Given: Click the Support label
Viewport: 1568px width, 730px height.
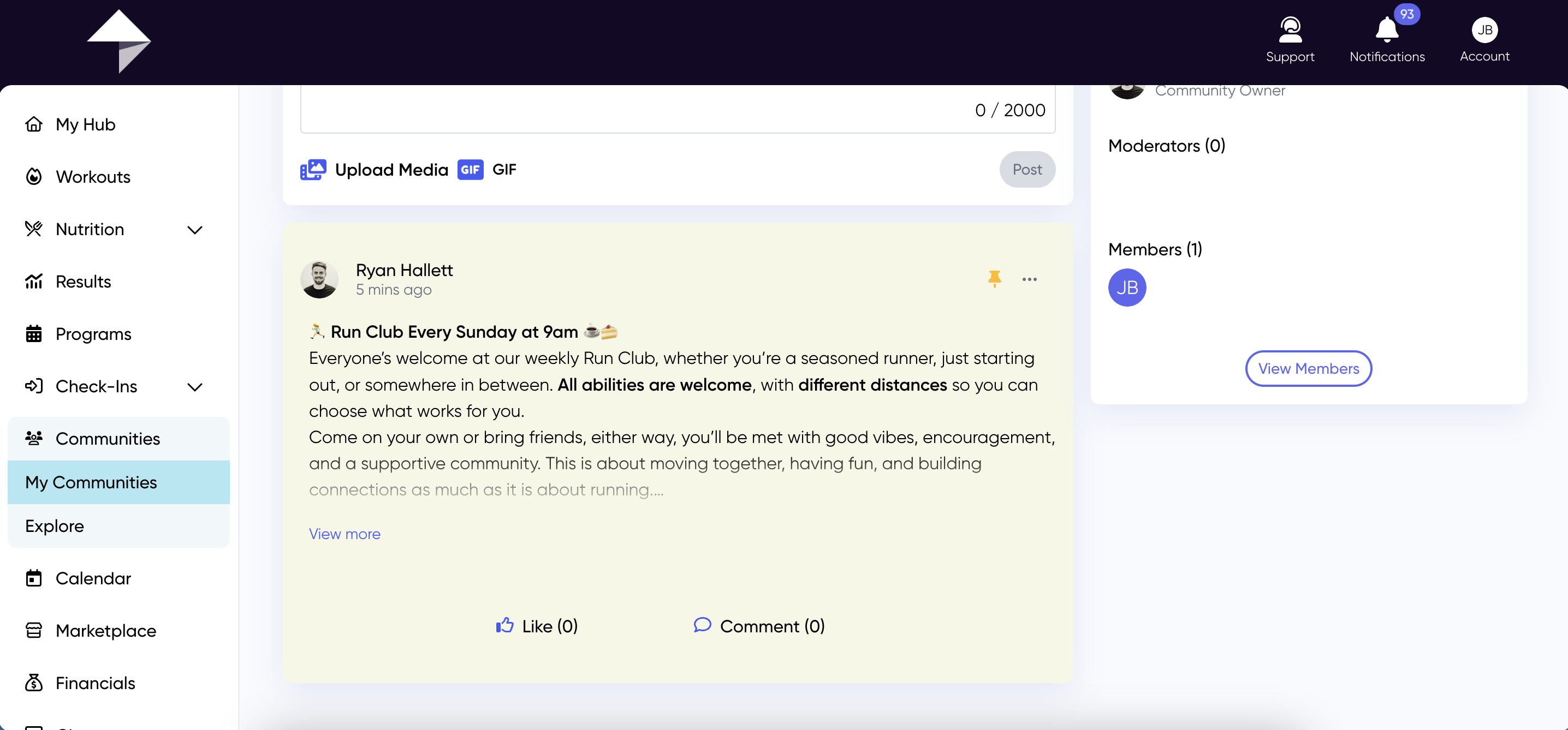Looking at the screenshot, I should click(1290, 57).
